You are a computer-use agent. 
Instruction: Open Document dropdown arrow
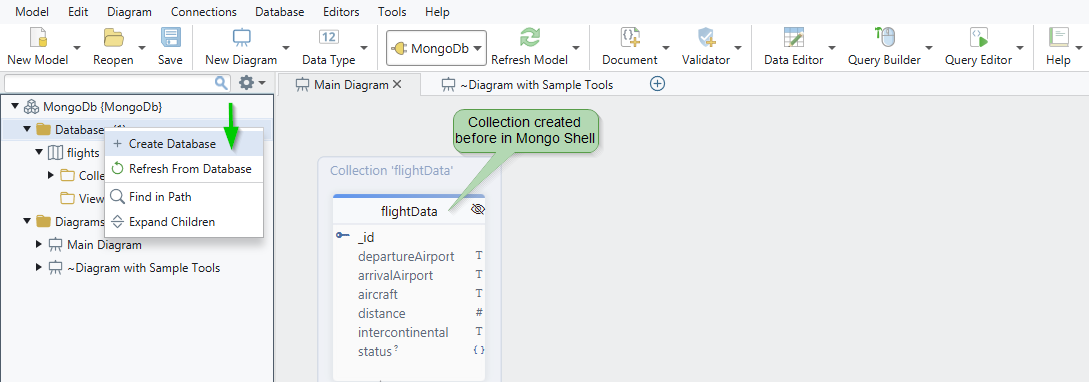coord(666,47)
